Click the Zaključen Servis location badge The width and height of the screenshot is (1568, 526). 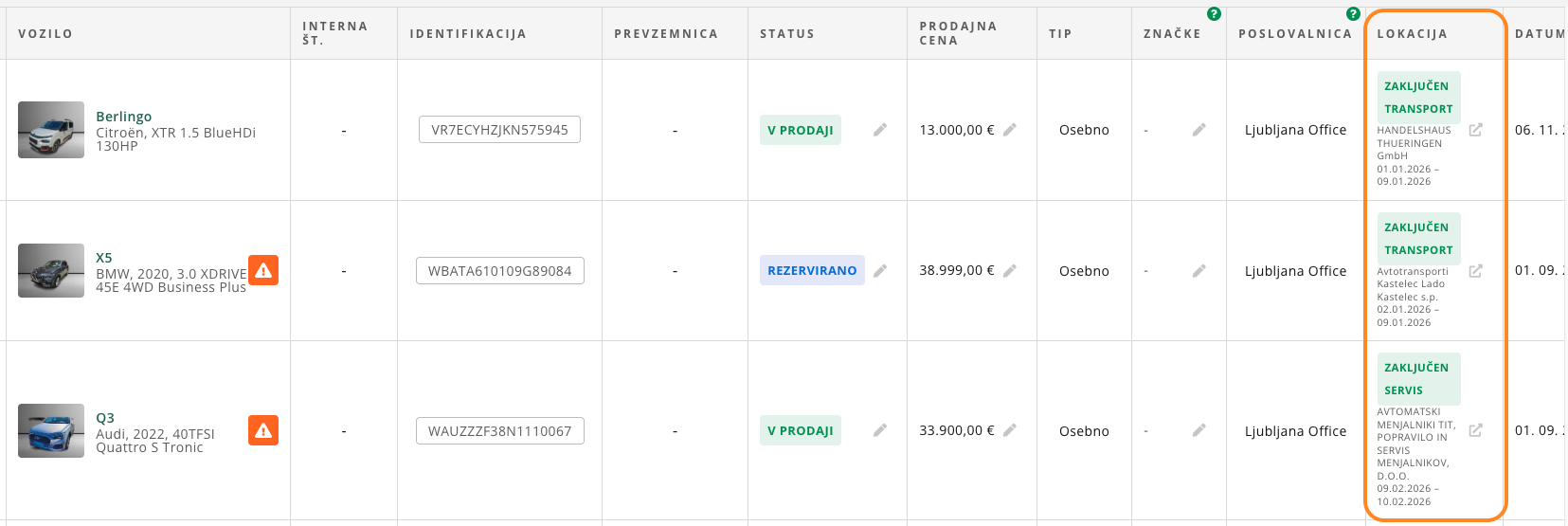tap(1417, 378)
